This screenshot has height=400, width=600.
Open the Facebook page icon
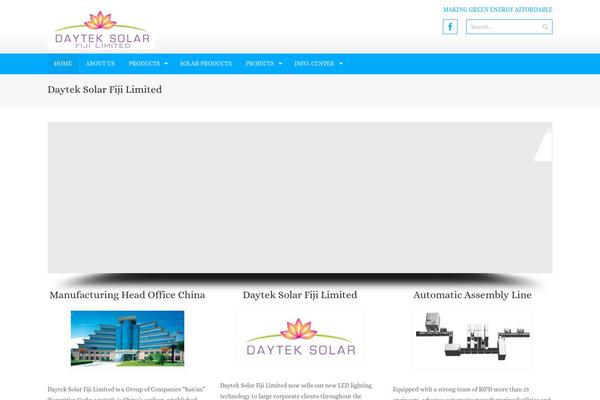pyautogui.click(x=450, y=27)
